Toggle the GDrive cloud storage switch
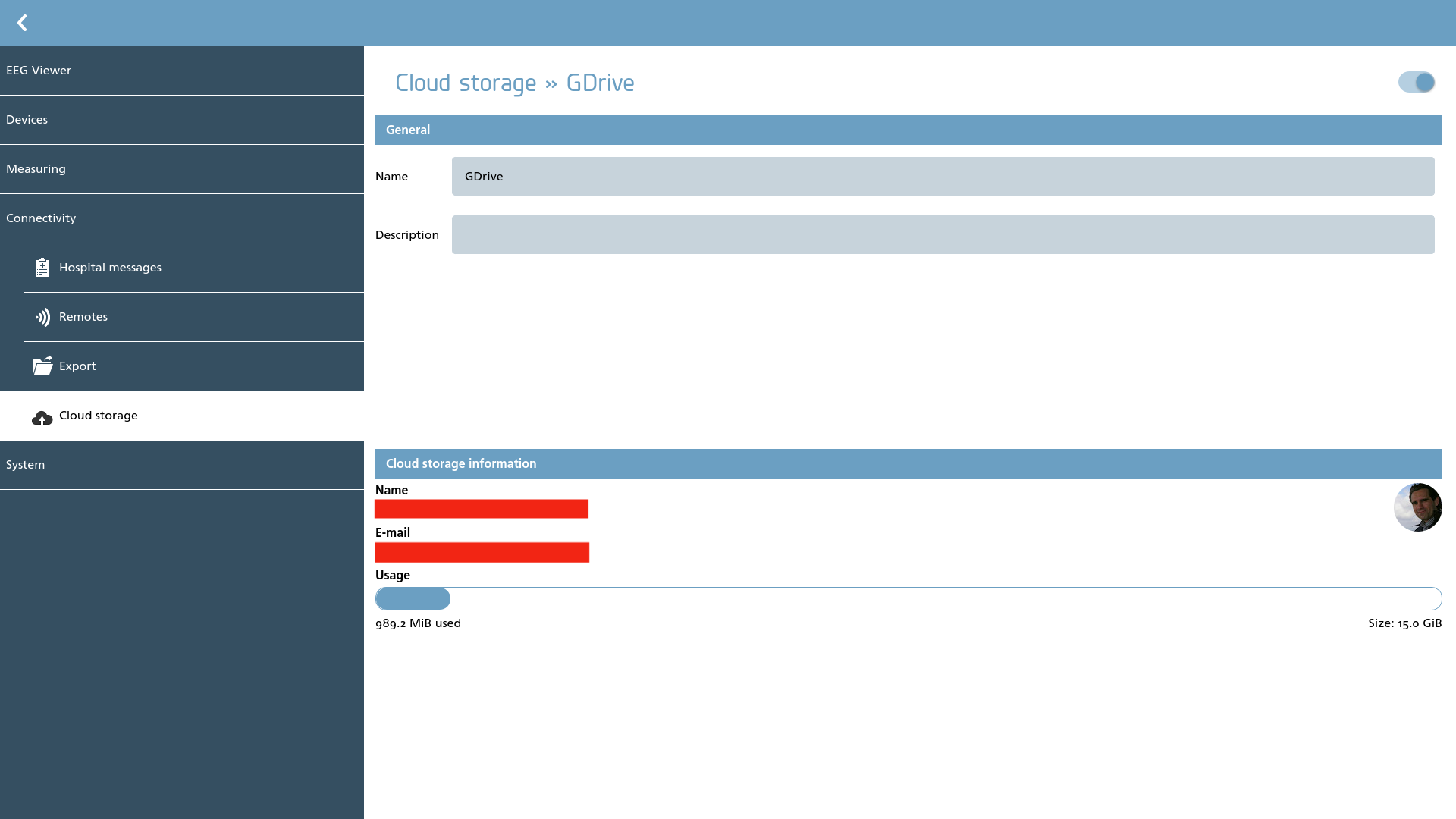This screenshot has height=819, width=1456. click(x=1417, y=82)
